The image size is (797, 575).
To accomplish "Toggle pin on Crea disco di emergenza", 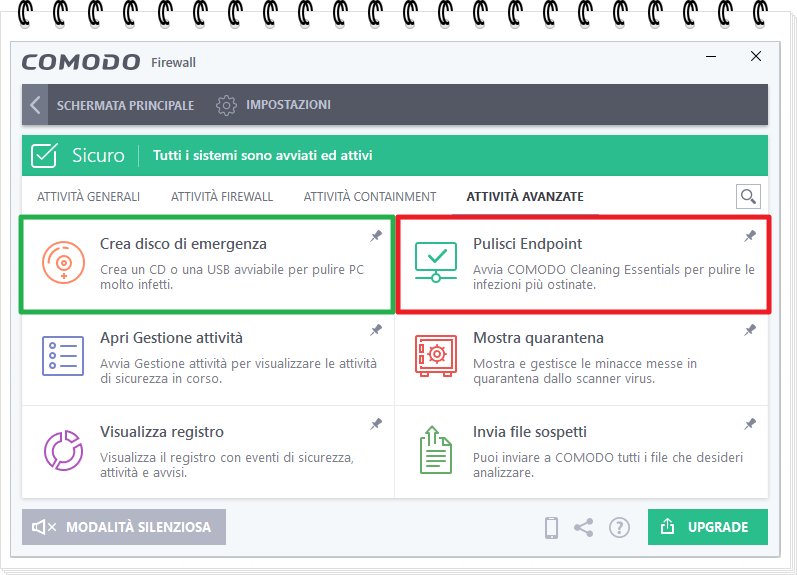I will 376,236.
